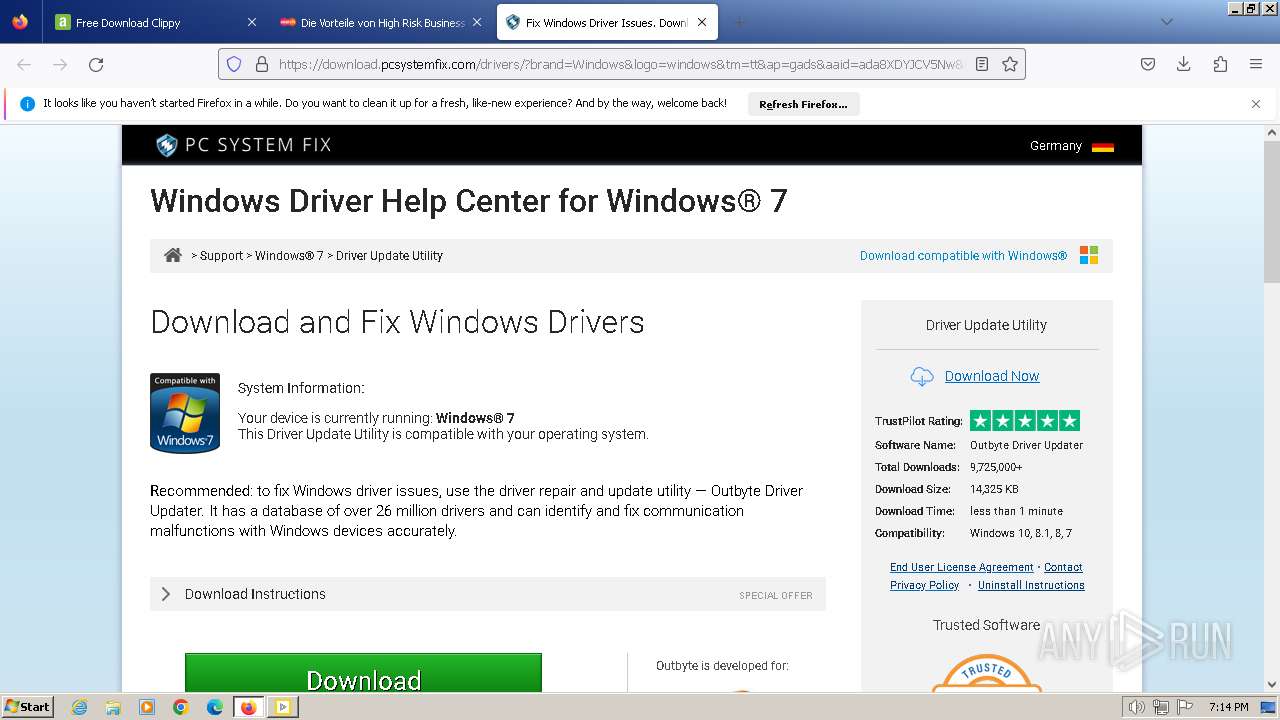Click the TrustPilot five-star rating
Image resolution: width=1280 pixels, height=720 pixels.
coord(1025,421)
